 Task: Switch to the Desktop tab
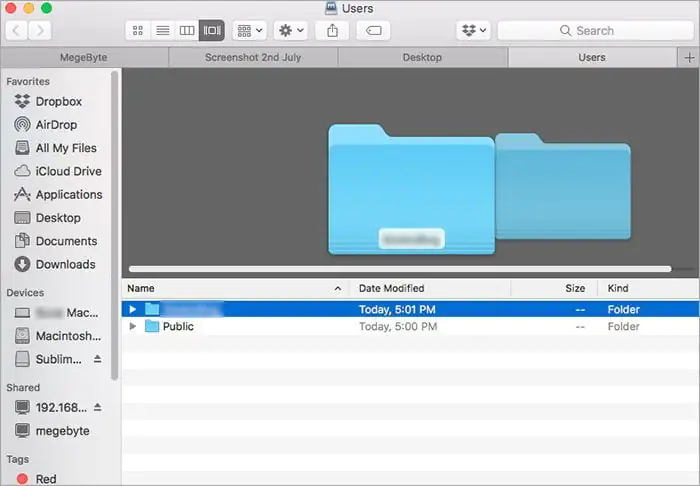422,57
